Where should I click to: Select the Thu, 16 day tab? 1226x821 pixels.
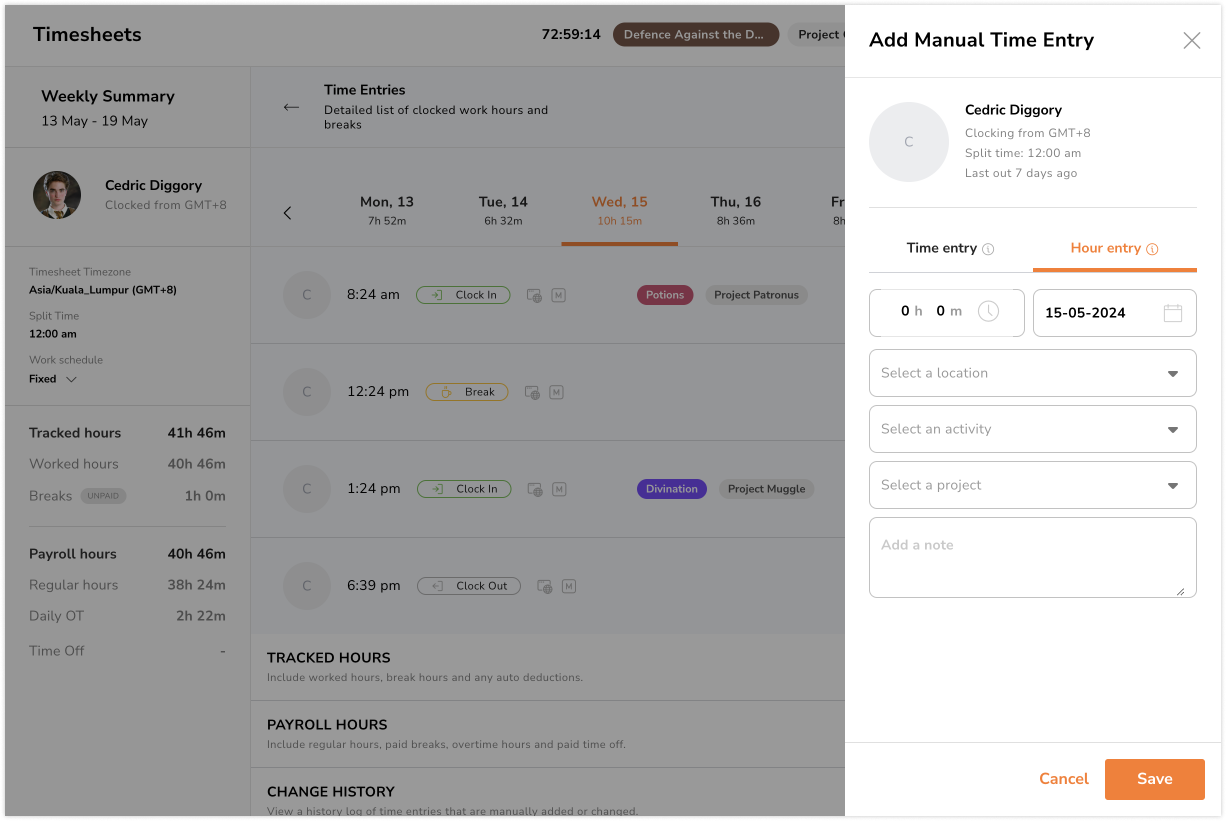(x=736, y=210)
